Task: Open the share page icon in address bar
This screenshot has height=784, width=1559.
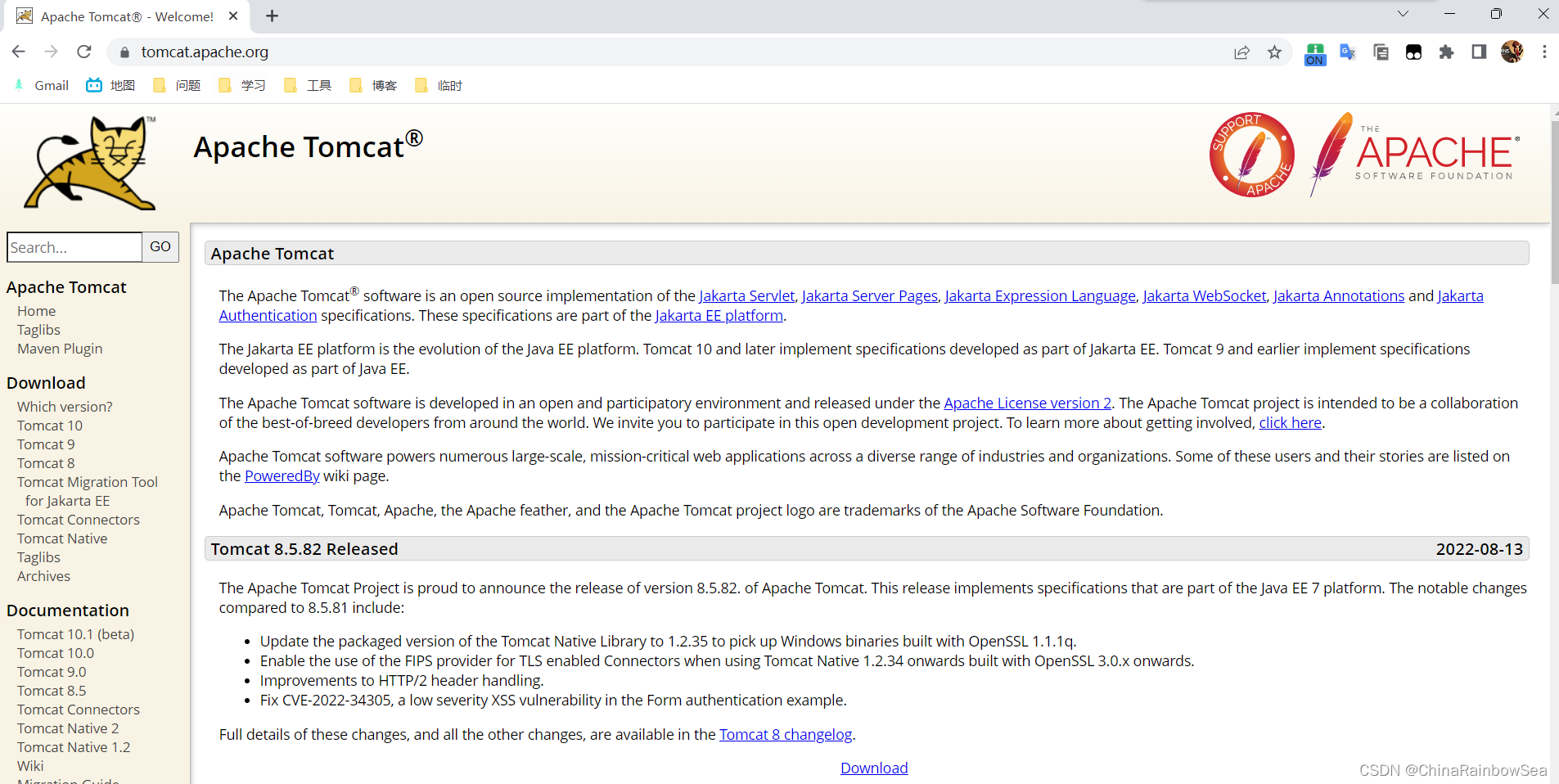Action: (1241, 52)
